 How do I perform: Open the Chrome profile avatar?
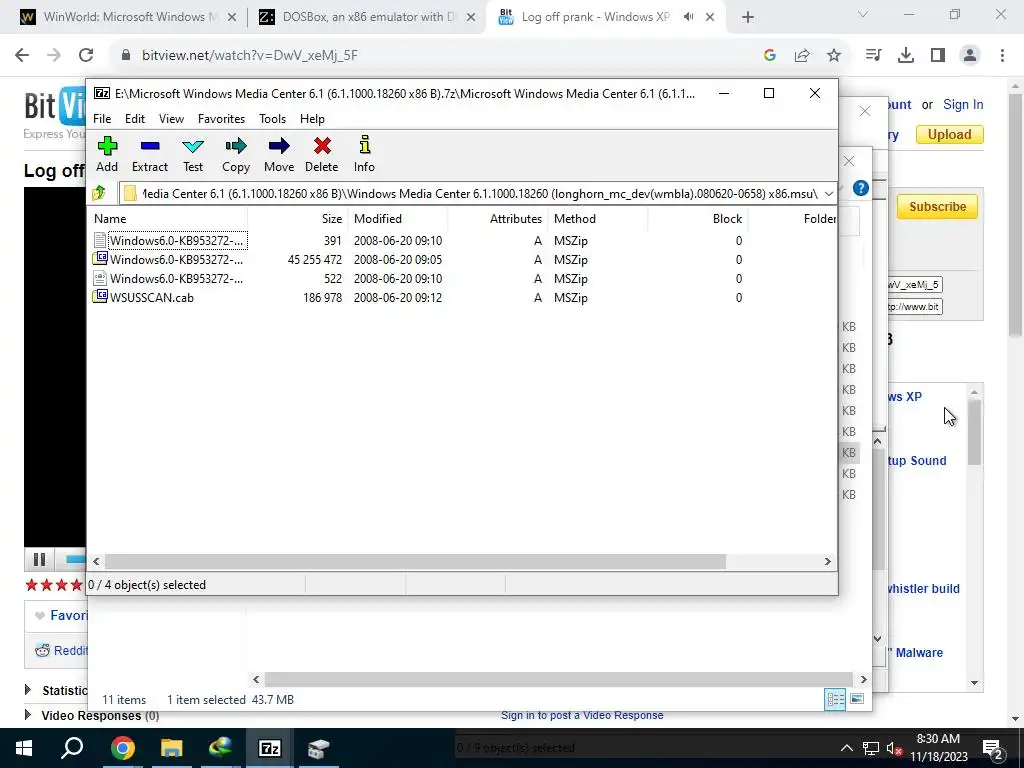(970, 56)
